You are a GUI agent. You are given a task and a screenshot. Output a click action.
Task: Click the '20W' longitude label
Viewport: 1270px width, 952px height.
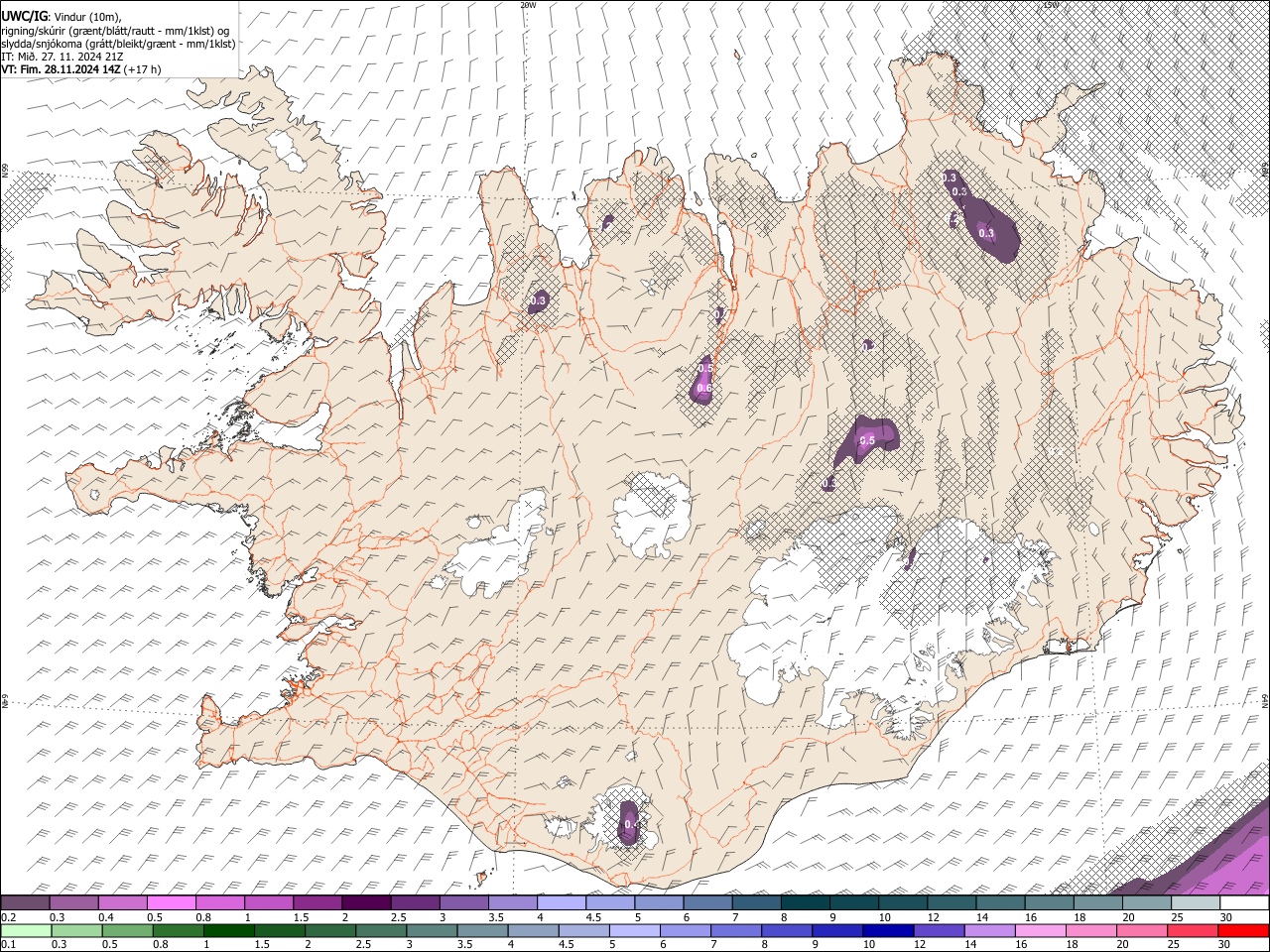528,5
